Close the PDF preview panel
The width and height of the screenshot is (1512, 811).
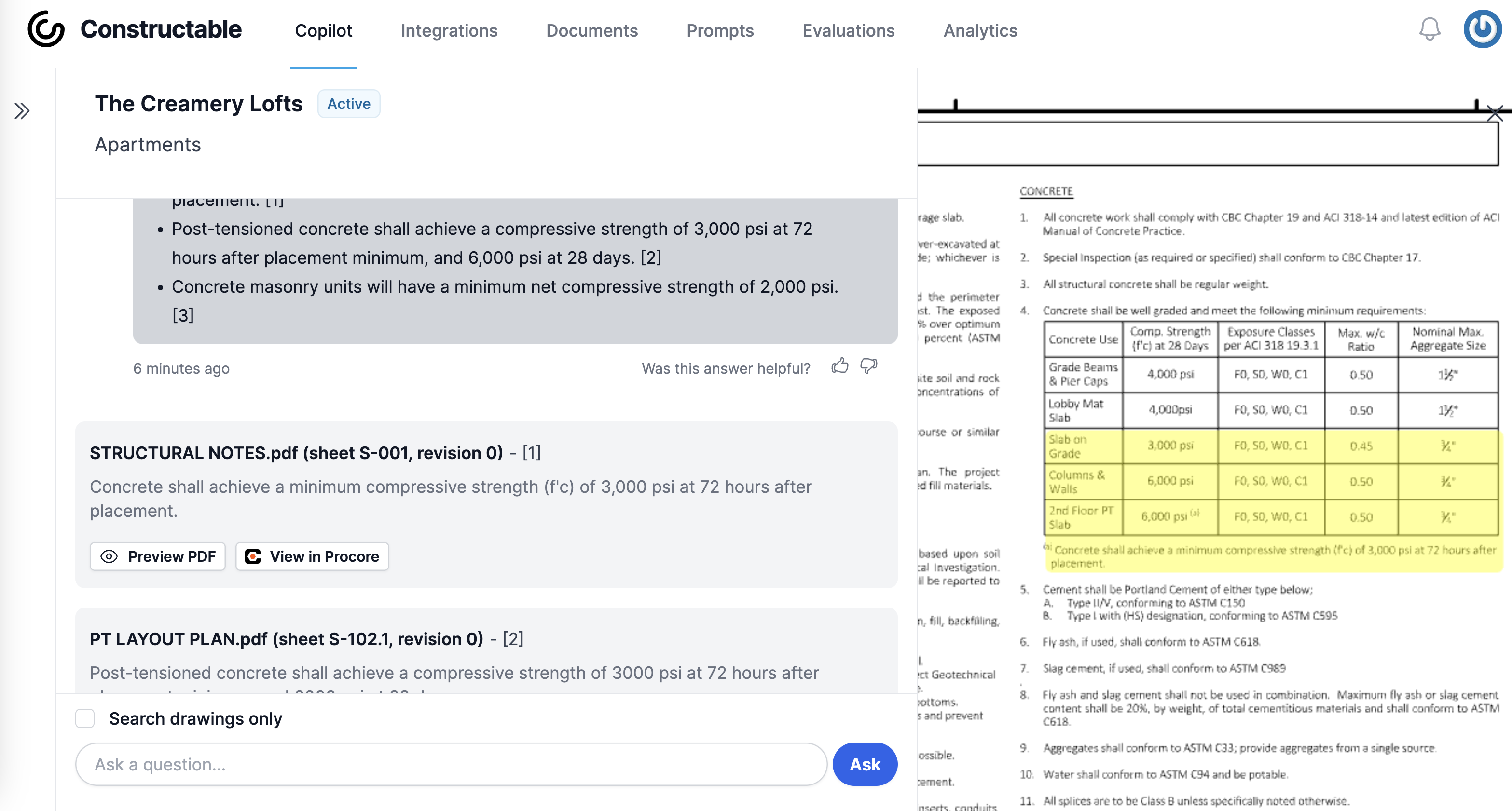tap(1495, 113)
